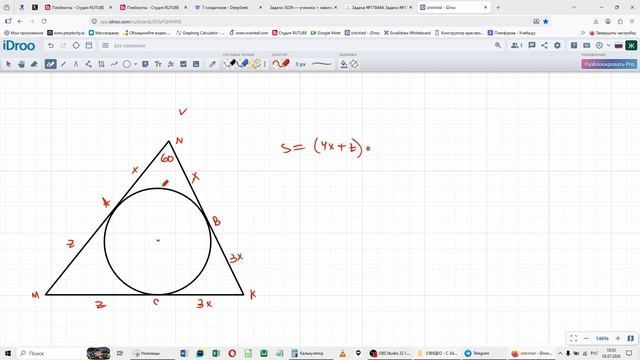Toggle fullscreen mode on canvas
This screenshot has width=640, height=360.
pyautogui.click(x=573, y=338)
